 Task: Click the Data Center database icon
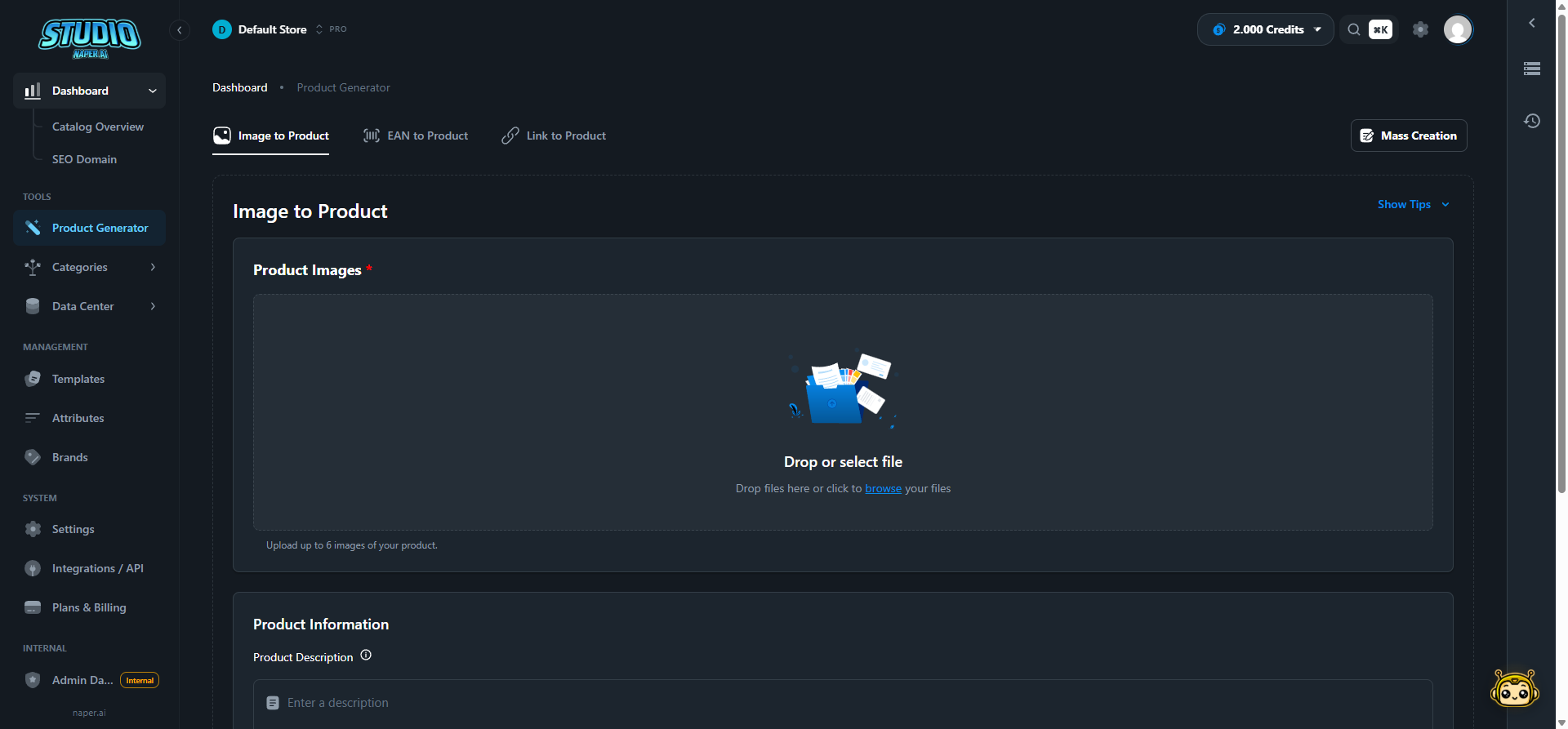point(33,306)
